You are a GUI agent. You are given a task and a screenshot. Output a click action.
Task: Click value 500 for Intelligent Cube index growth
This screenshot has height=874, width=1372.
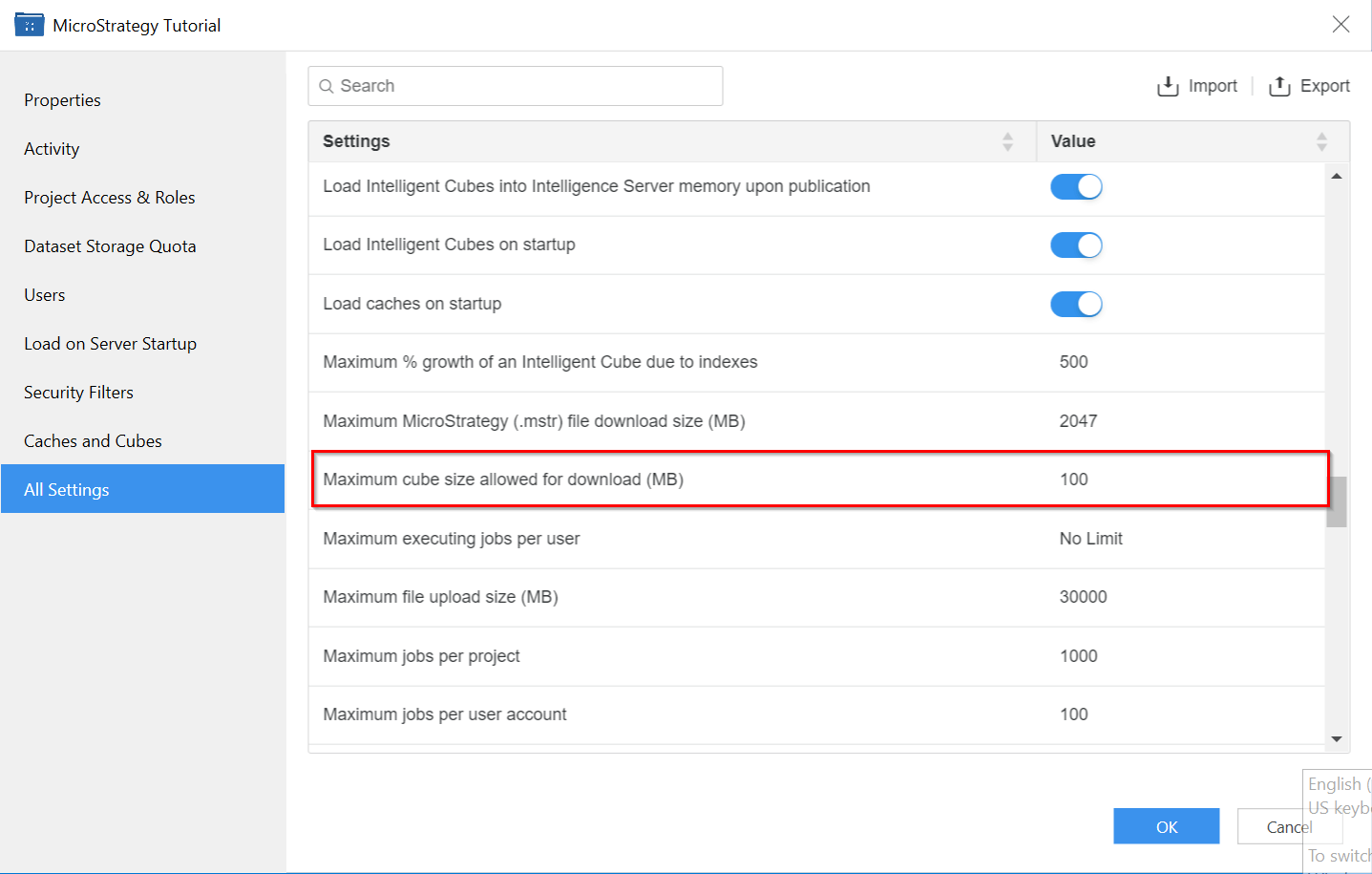pyautogui.click(x=1074, y=362)
